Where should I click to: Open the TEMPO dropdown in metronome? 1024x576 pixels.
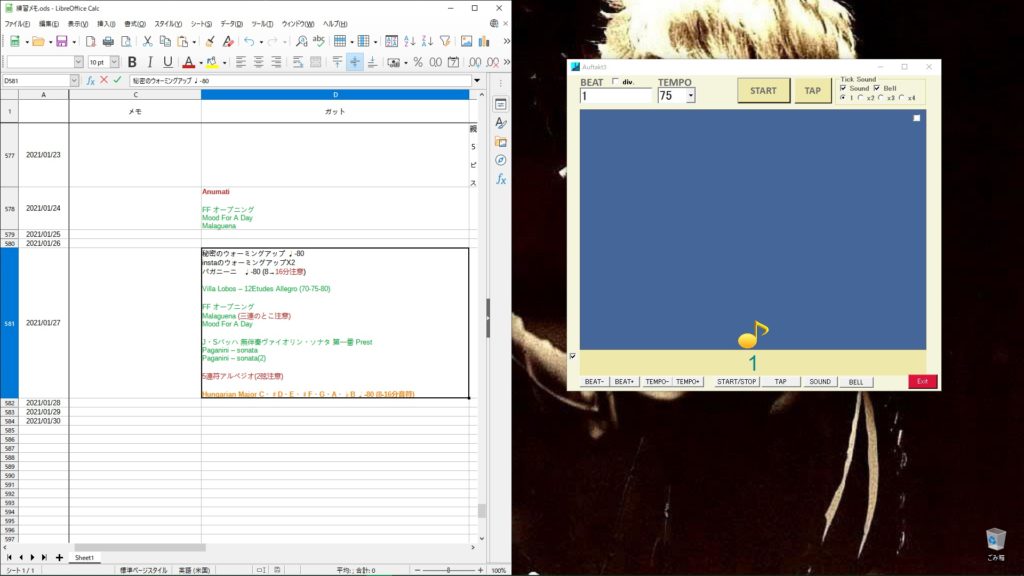coord(691,97)
